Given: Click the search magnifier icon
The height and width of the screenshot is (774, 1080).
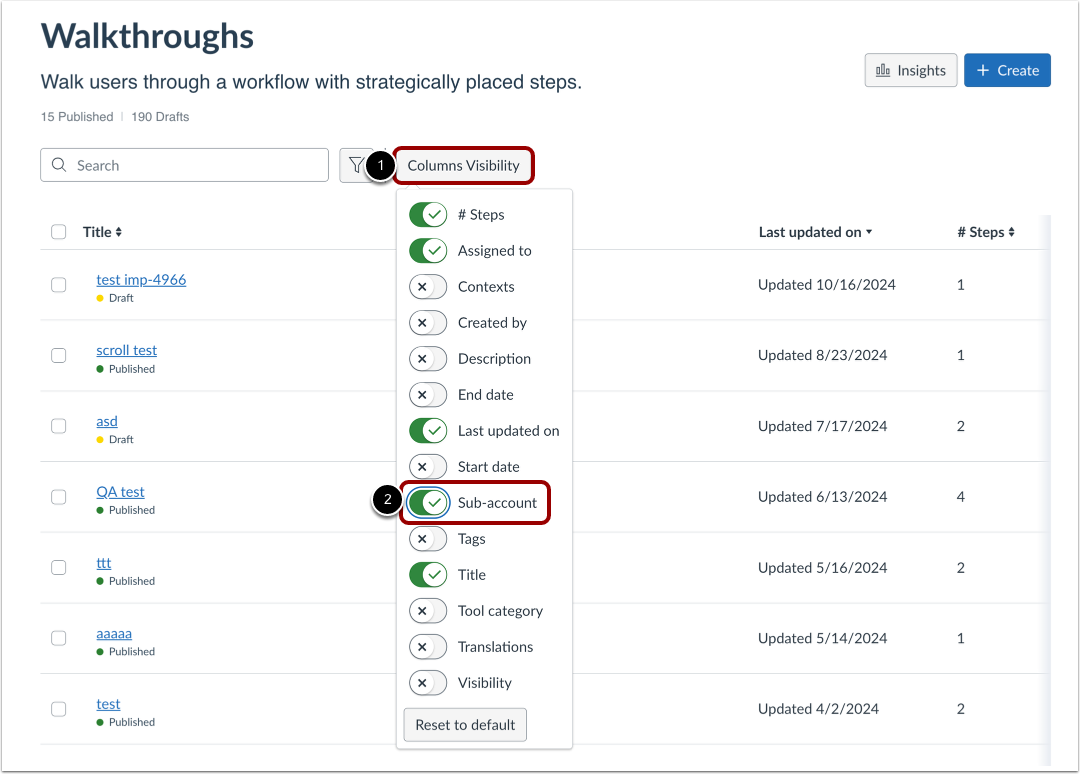Looking at the screenshot, I should 58,165.
